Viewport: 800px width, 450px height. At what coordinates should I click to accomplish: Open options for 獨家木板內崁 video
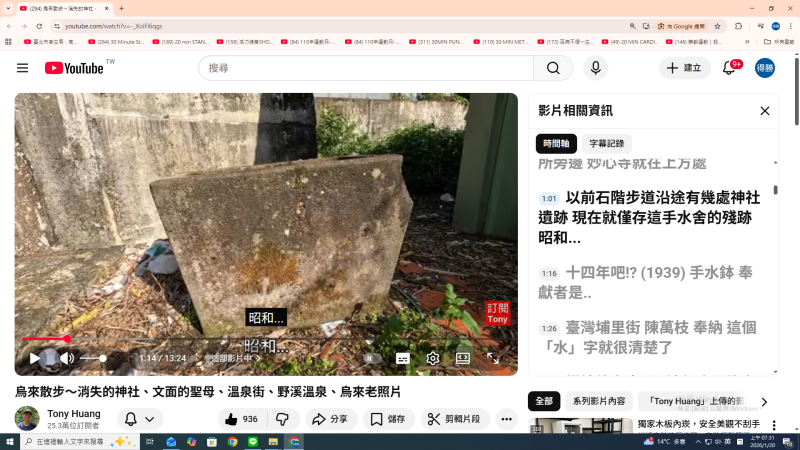tap(774, 425)
